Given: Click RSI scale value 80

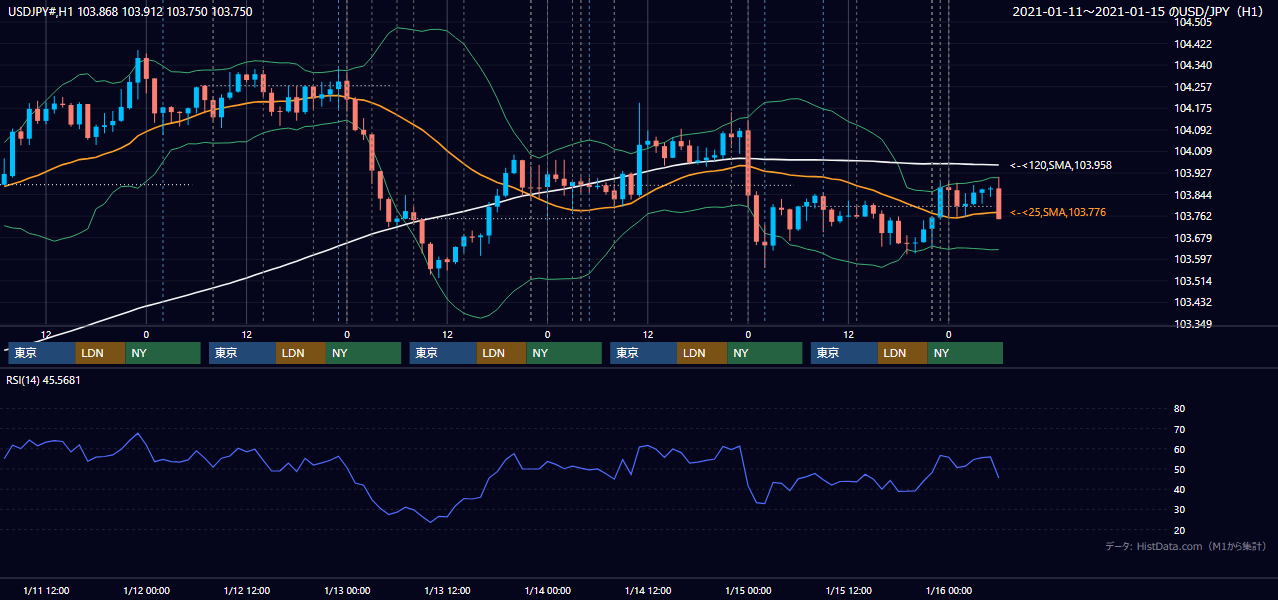Looking at the screenshot, I should tap(1179, 409).
